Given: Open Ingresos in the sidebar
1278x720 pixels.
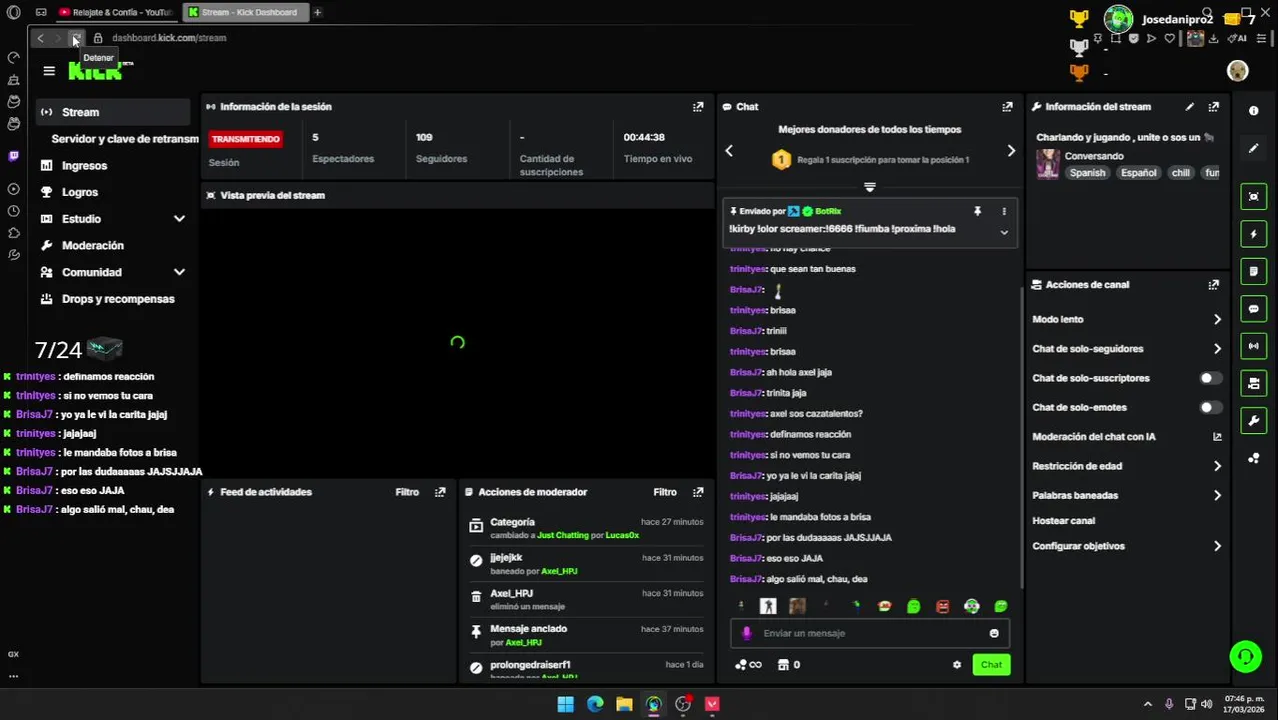Looking at the screenshot, I should pos(84,166).
